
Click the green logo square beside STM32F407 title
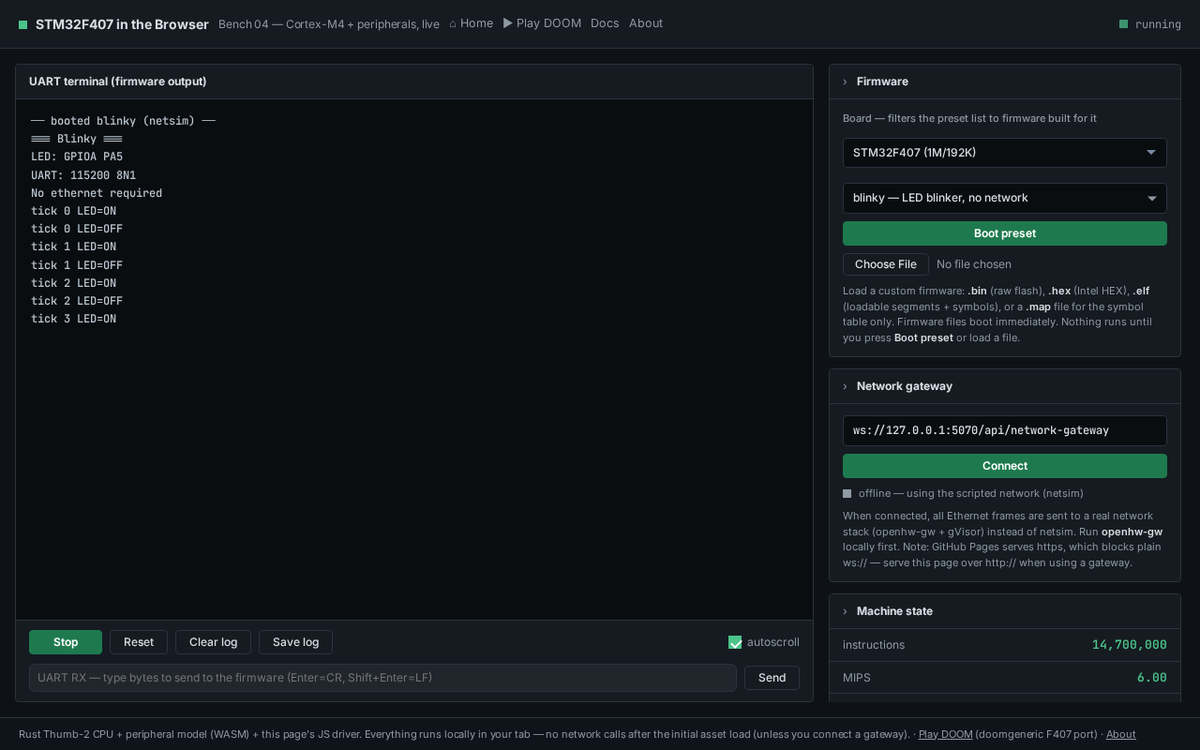coord(23,24)
